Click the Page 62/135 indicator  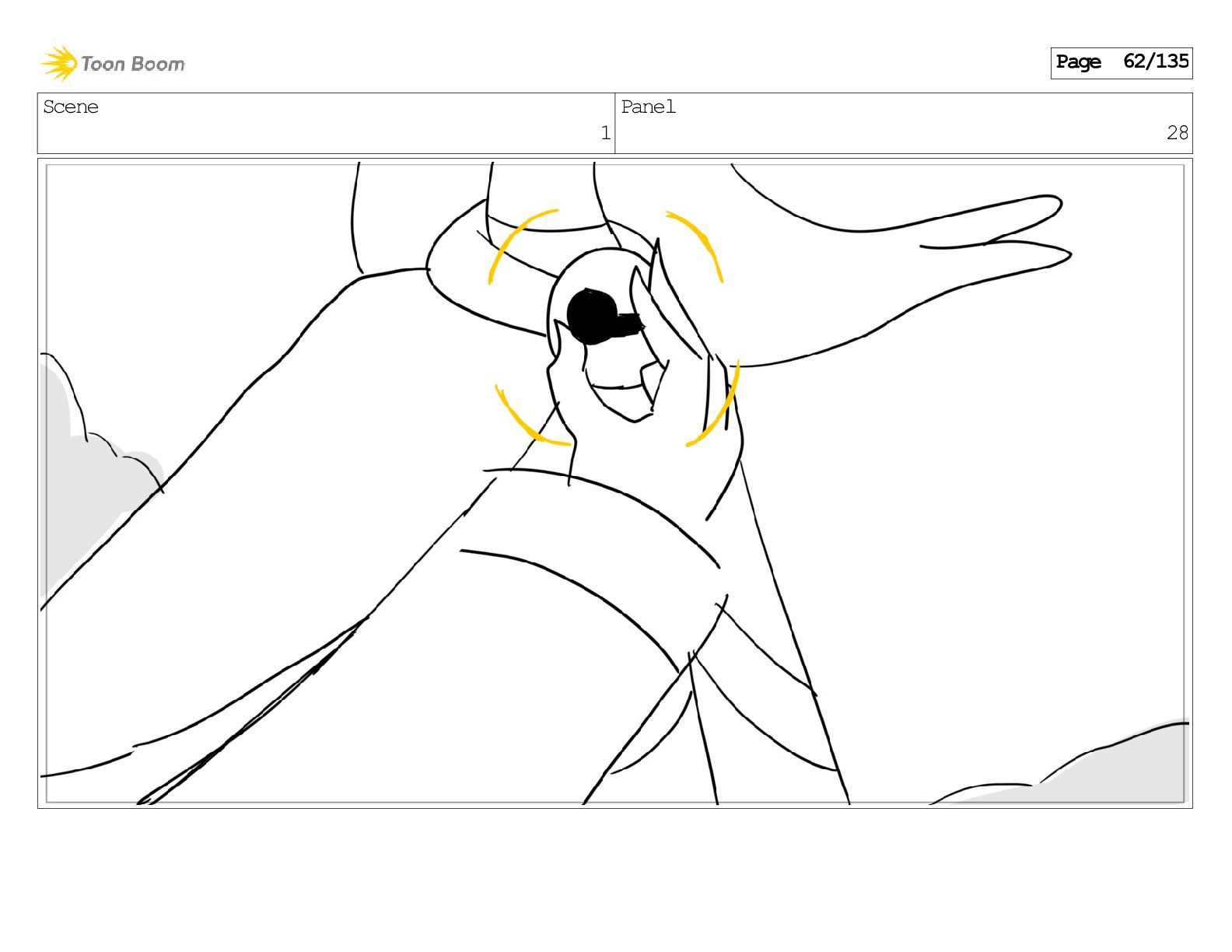coord(1121,62)
